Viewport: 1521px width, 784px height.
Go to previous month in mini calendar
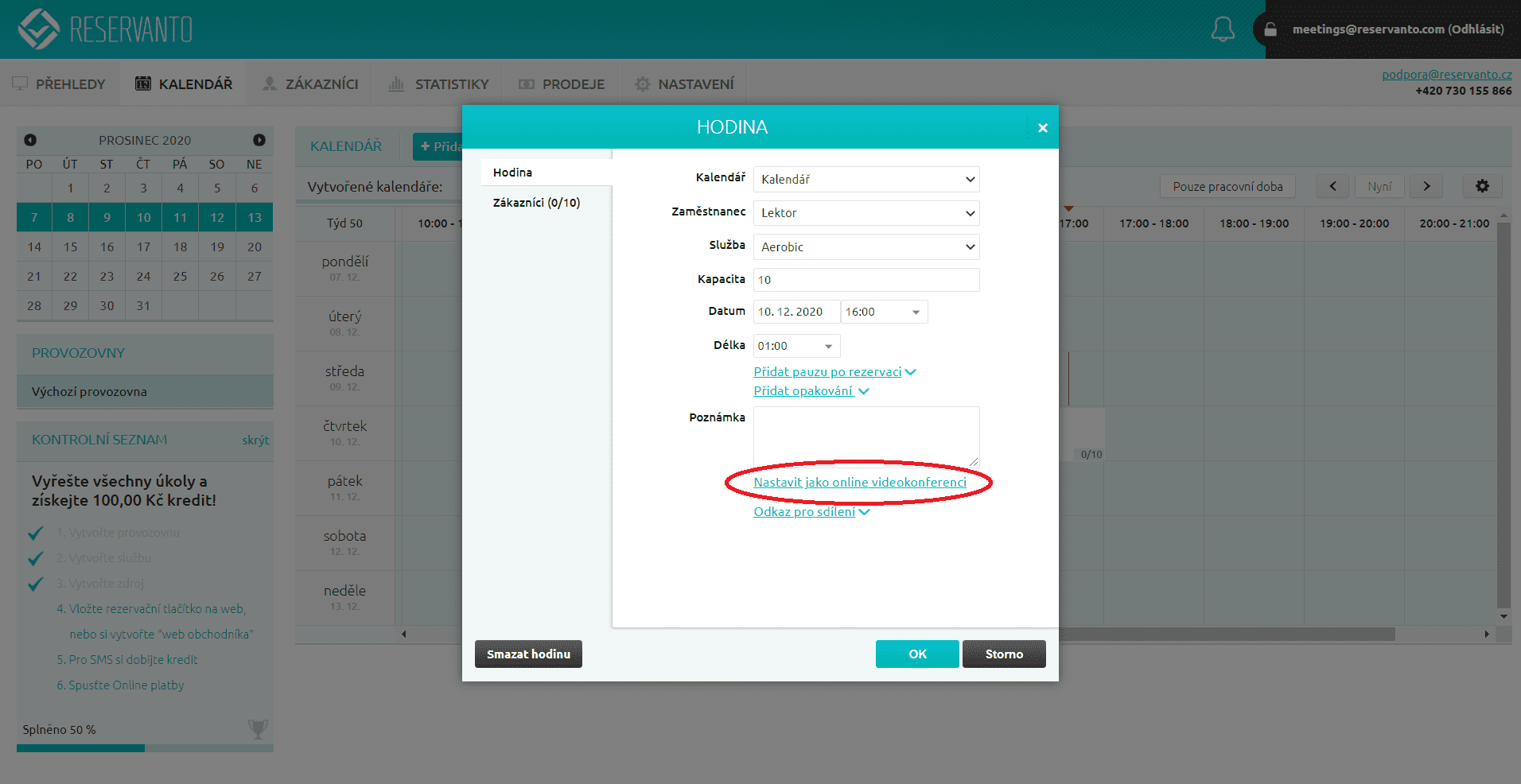30,140
